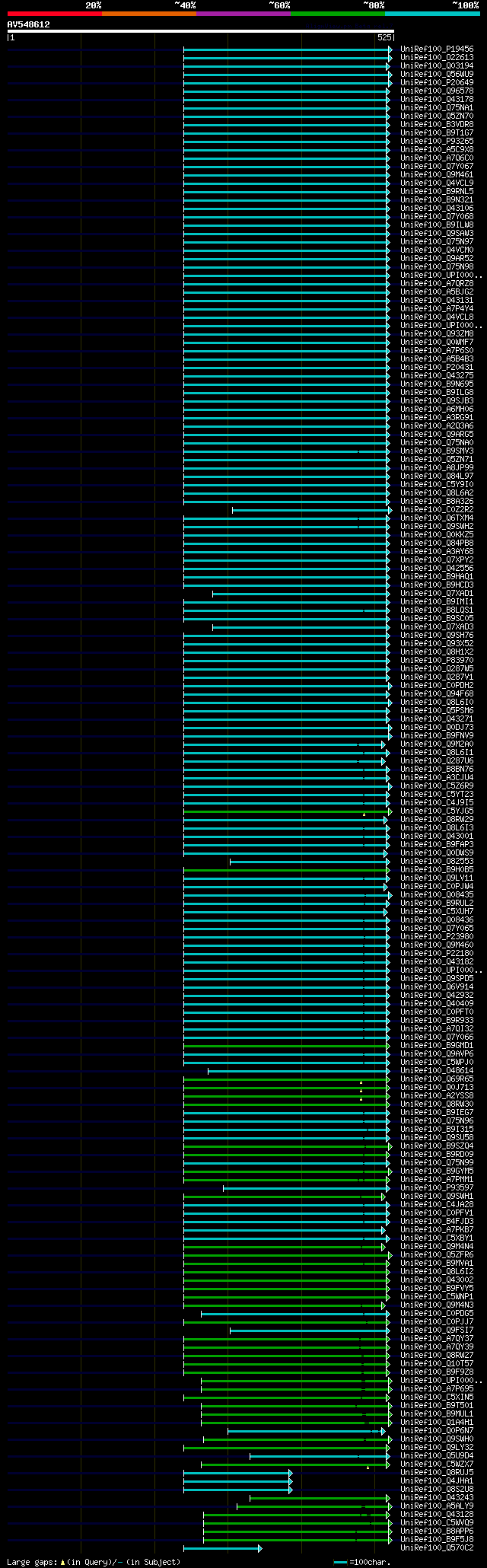The height and width of the screenshot is (1568, 487).
Task: Select label UniRef100_Q93ZM8
Action: tap(437, 333)
